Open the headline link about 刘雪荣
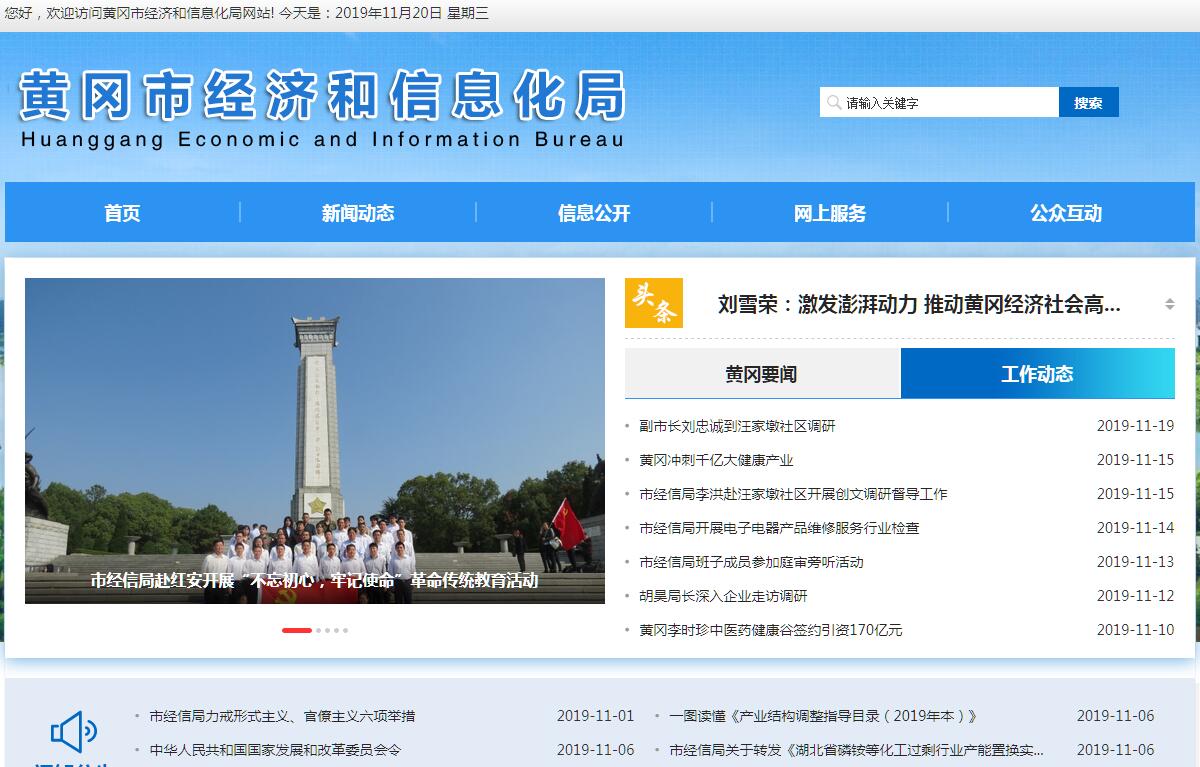Image resolution: width=1200 pixels, height=767 pixels. click(x=918, y=304)
